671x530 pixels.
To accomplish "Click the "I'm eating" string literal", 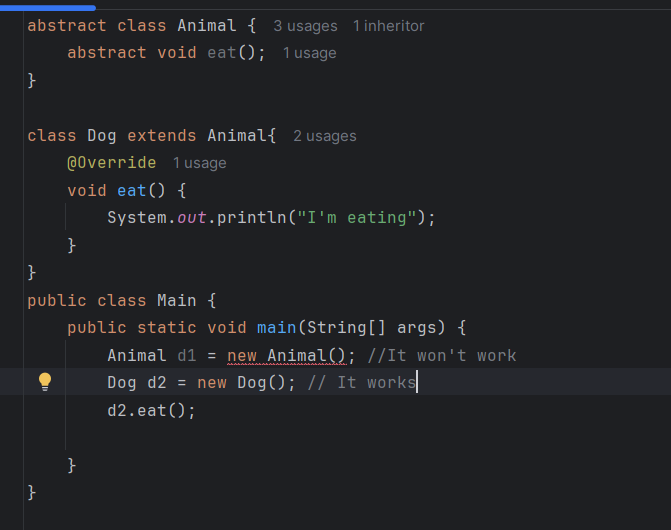I will 357,218.
